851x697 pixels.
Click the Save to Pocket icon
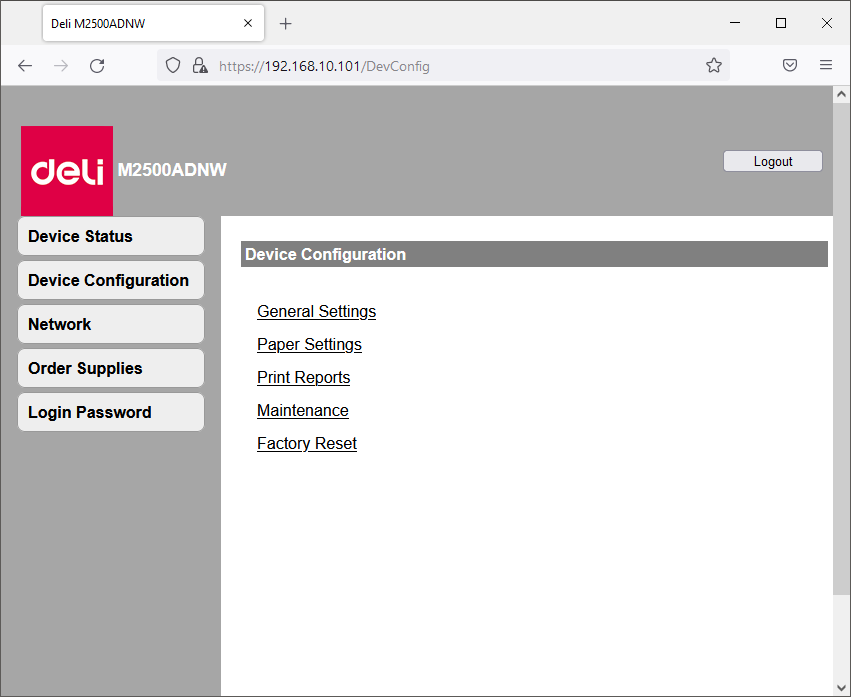[790, 66]
